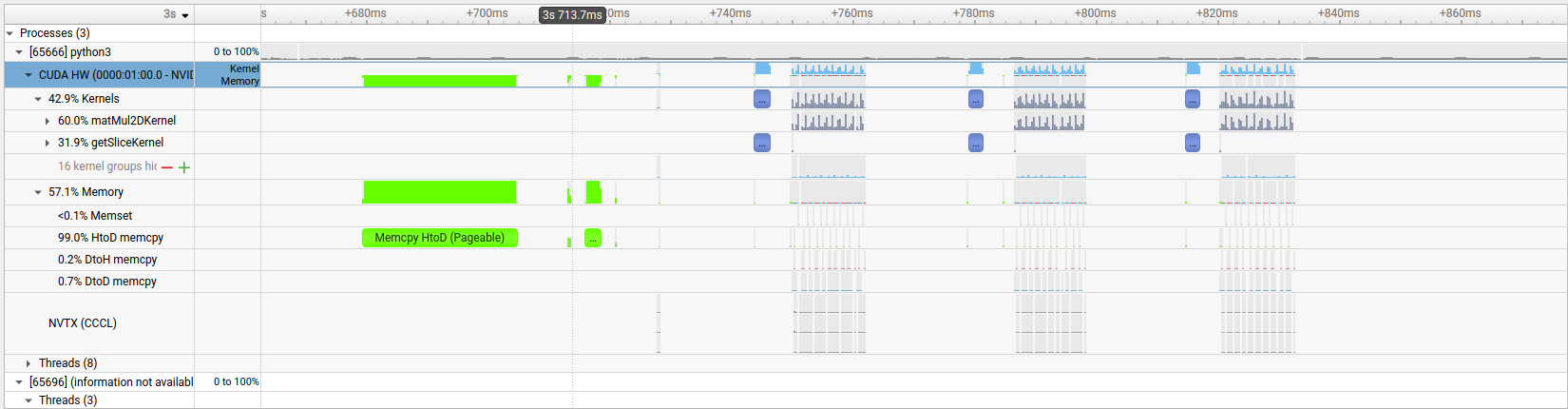Select the Memcpy HtoD (Pageable) block
The height and width of the screenshot is (409, 1568).
(440, 238)
